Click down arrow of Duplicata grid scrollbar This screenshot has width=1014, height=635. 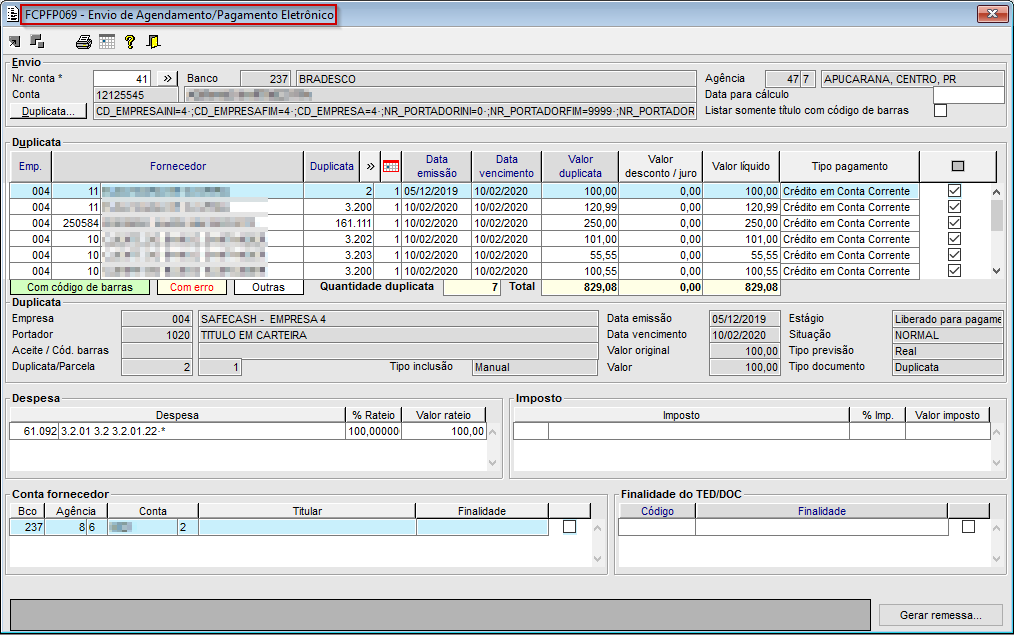997,272
